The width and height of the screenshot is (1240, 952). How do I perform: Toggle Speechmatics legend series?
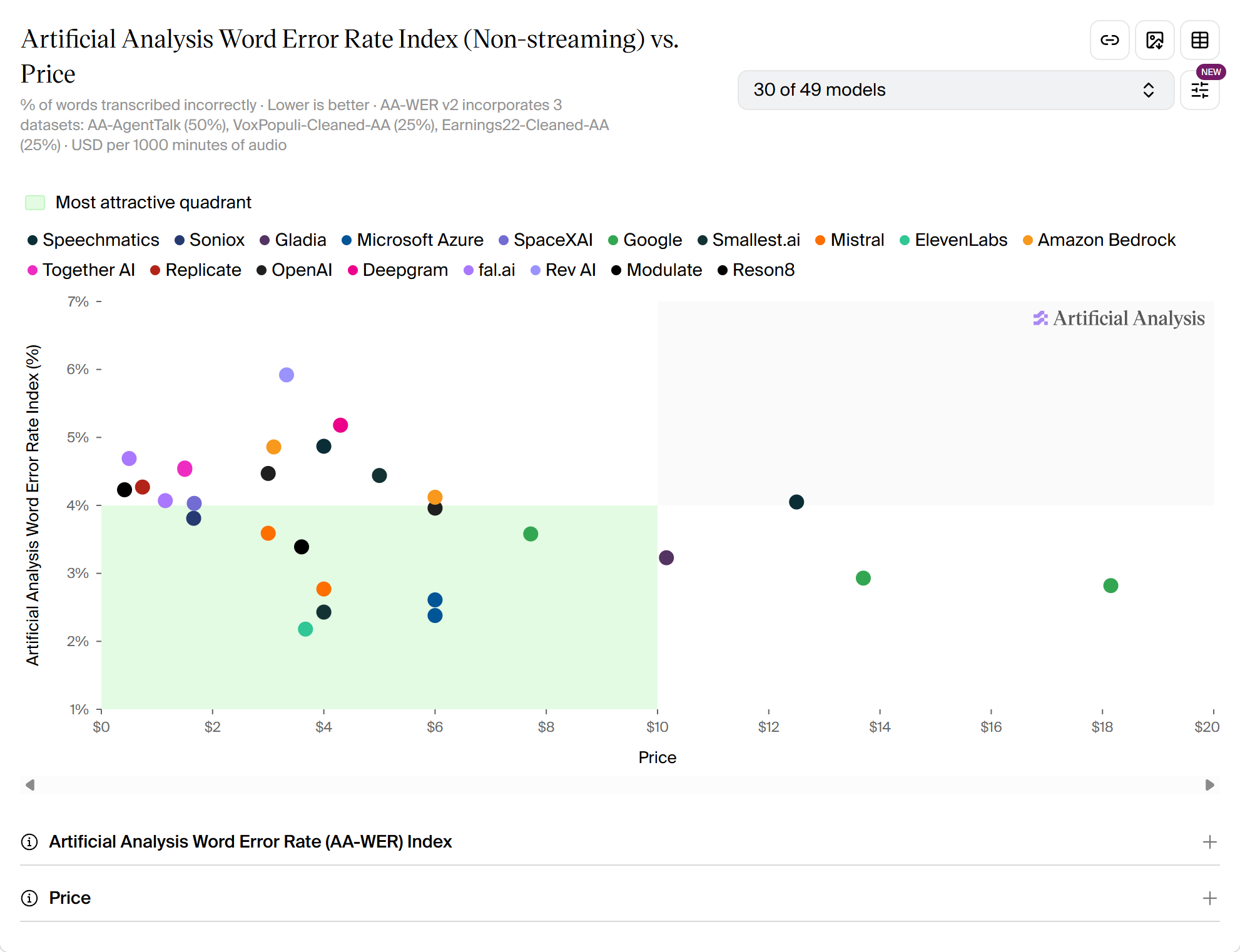pyautogui.click(x=93, y=240)
